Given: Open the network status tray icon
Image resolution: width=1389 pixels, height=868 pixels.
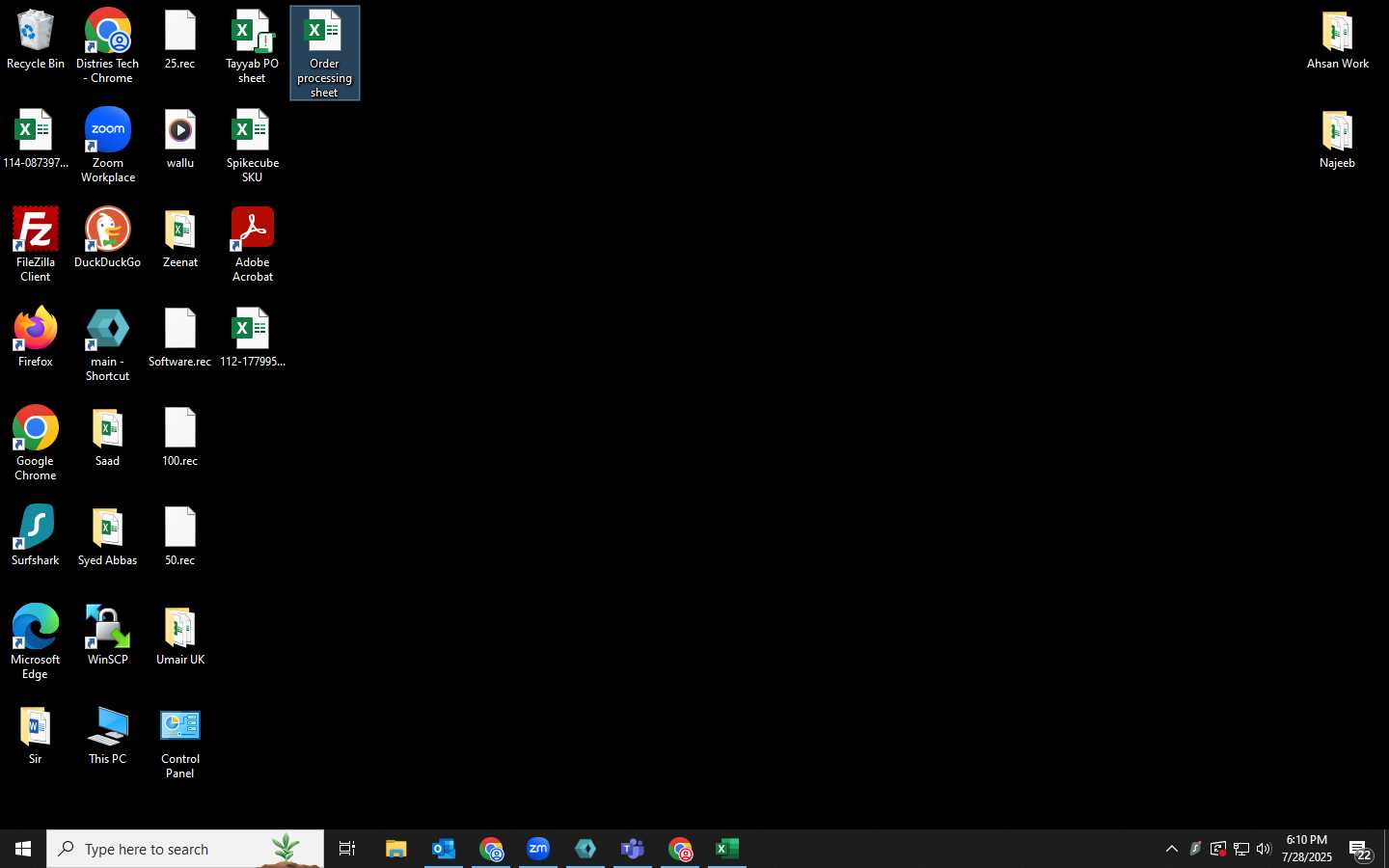Looking at the screenshot, I should pos(1241,849).
